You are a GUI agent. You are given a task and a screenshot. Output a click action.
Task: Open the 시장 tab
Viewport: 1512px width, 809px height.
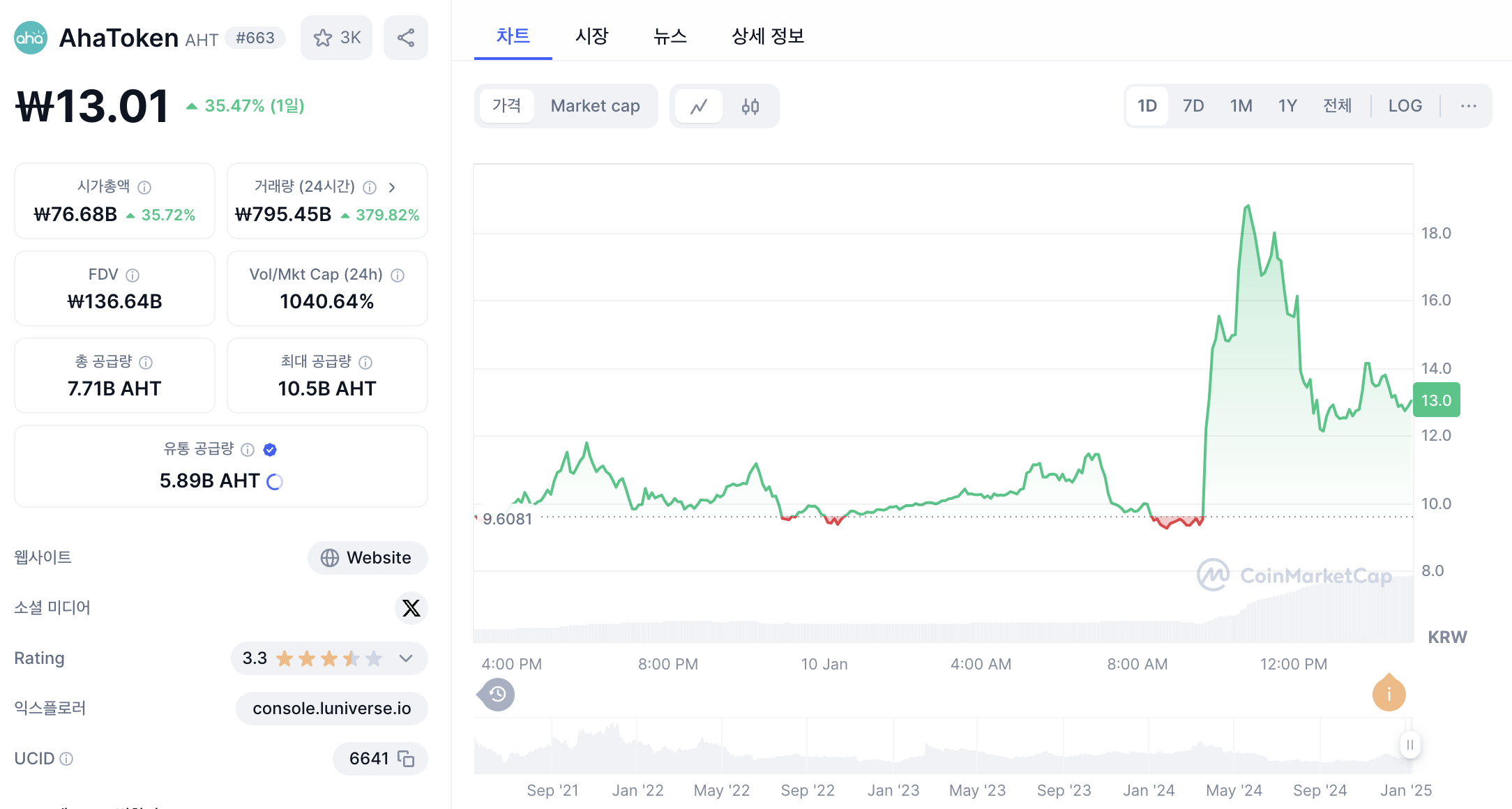point(591,36)
